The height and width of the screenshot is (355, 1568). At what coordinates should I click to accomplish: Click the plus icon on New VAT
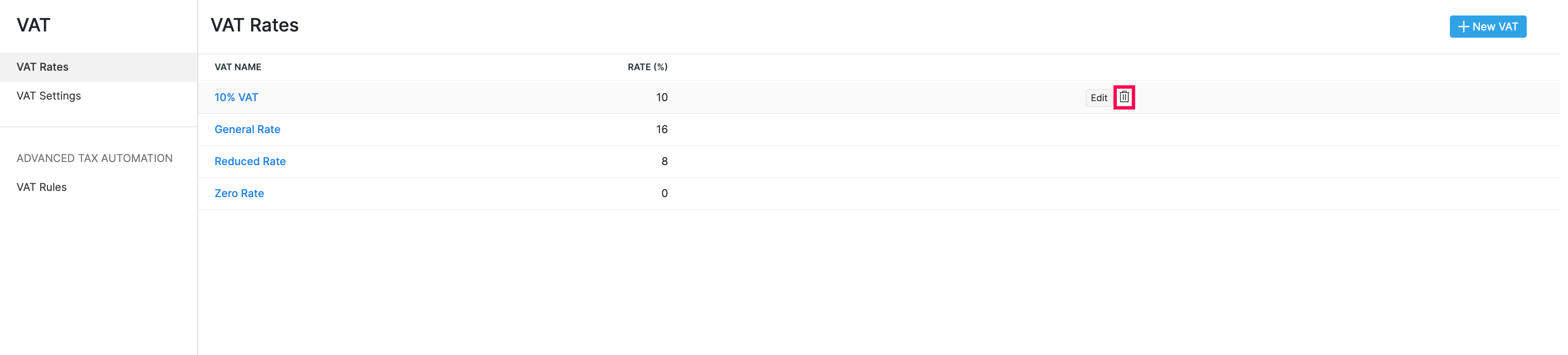tap(1463, 27)
